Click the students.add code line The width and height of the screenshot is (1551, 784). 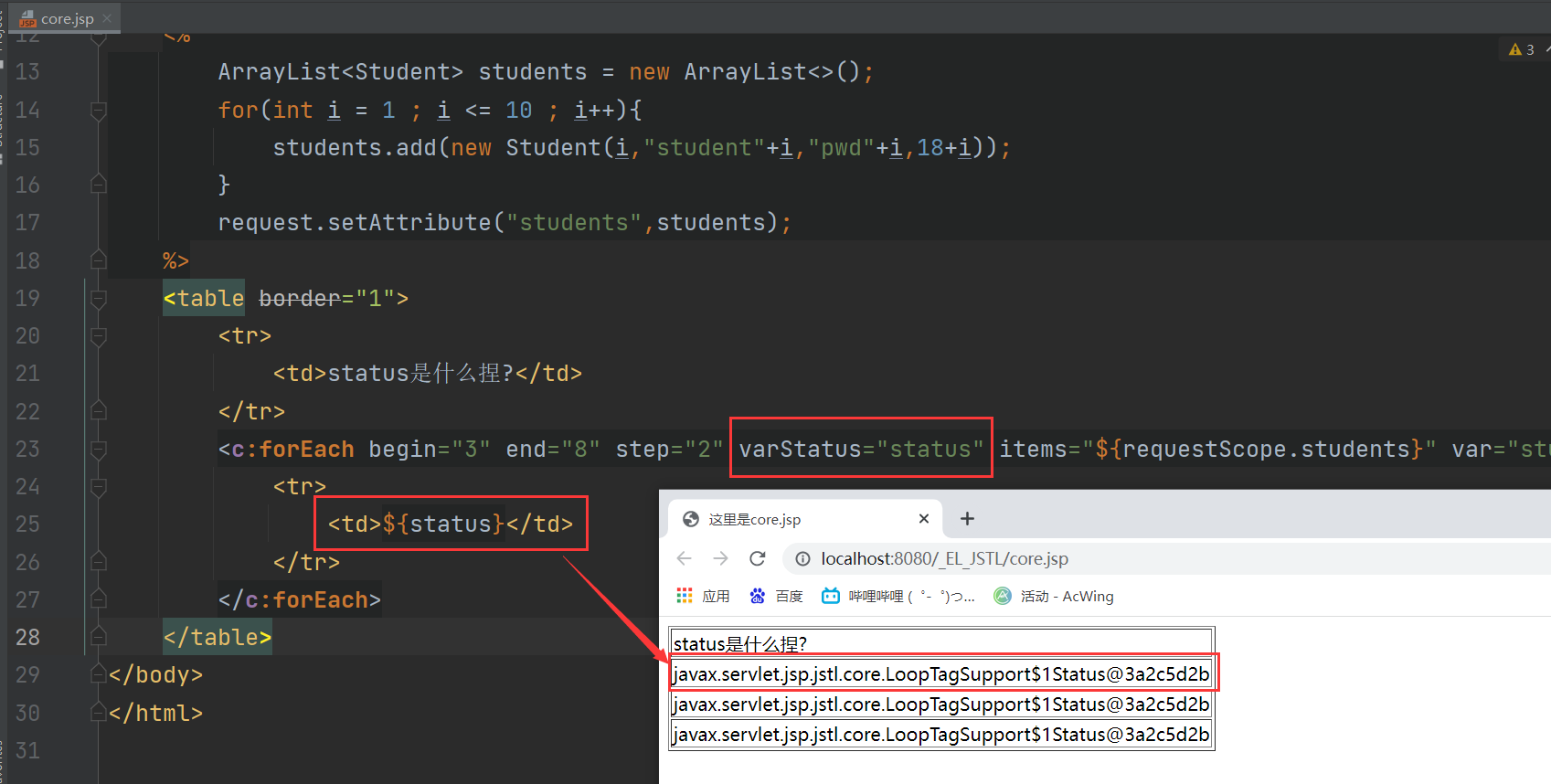pos(642,147)
